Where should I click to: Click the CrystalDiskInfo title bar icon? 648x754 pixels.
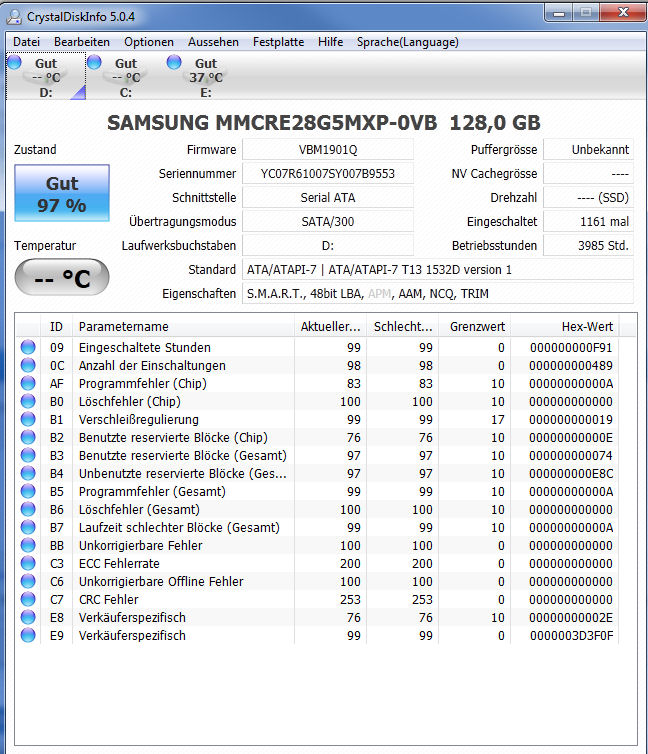click(x=13, y=17)
